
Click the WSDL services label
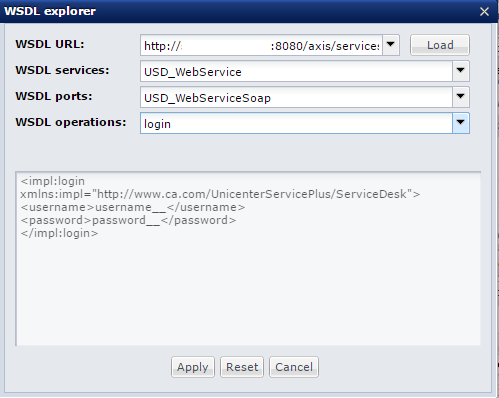62,70
